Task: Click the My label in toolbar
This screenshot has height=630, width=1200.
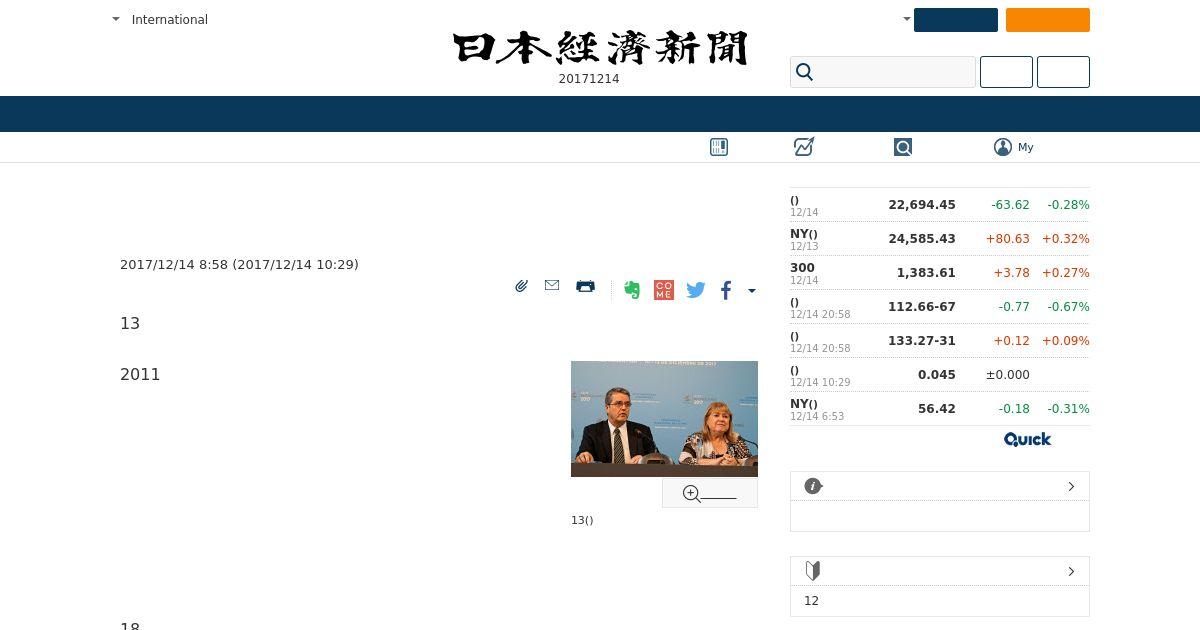Action: [x=1026, y=147]
